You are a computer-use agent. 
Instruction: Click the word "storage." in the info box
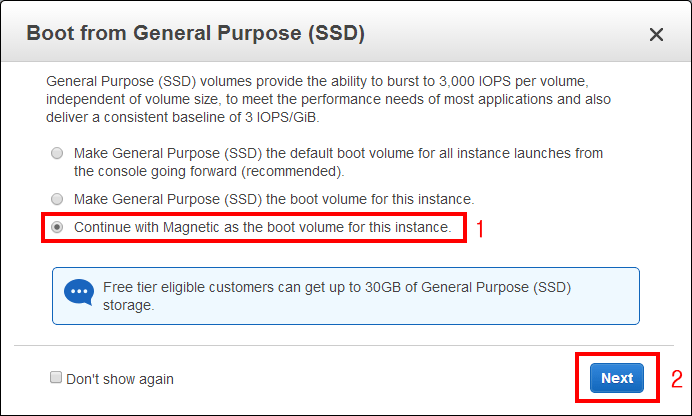[x=129, y=305]
